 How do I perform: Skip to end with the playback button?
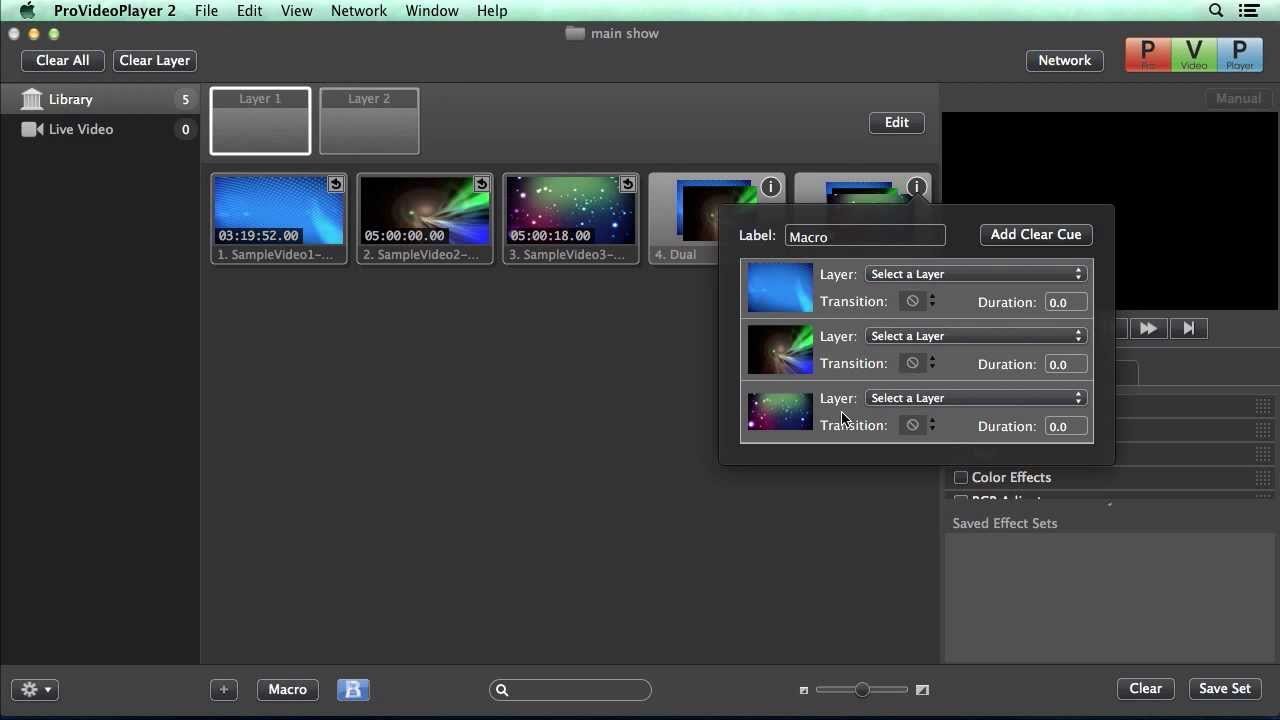coord(1188,328)
